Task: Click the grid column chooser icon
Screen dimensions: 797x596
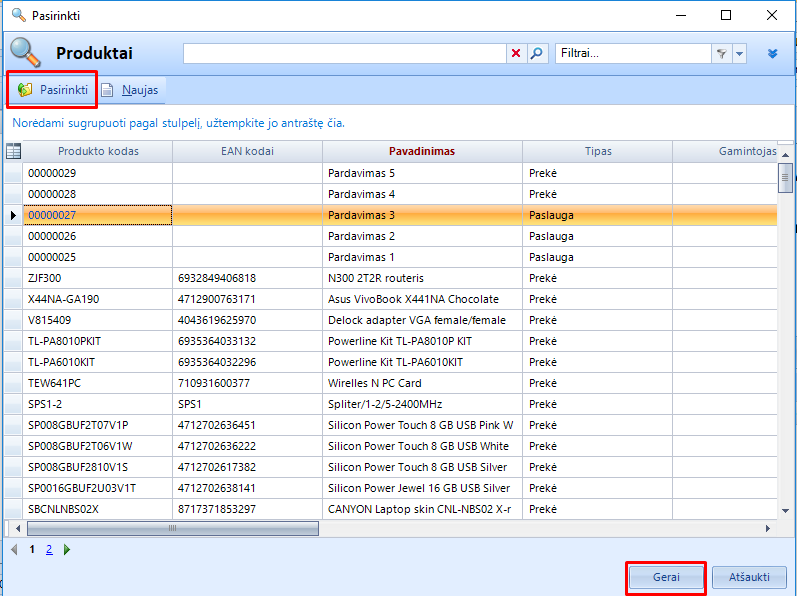Action: (14, 151)
